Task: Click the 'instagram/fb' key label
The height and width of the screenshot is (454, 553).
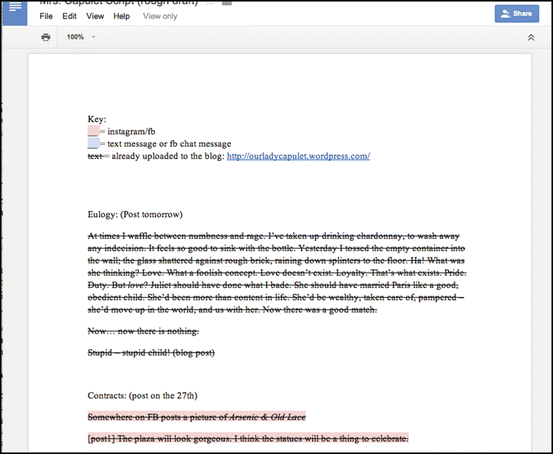Action: 131,131
